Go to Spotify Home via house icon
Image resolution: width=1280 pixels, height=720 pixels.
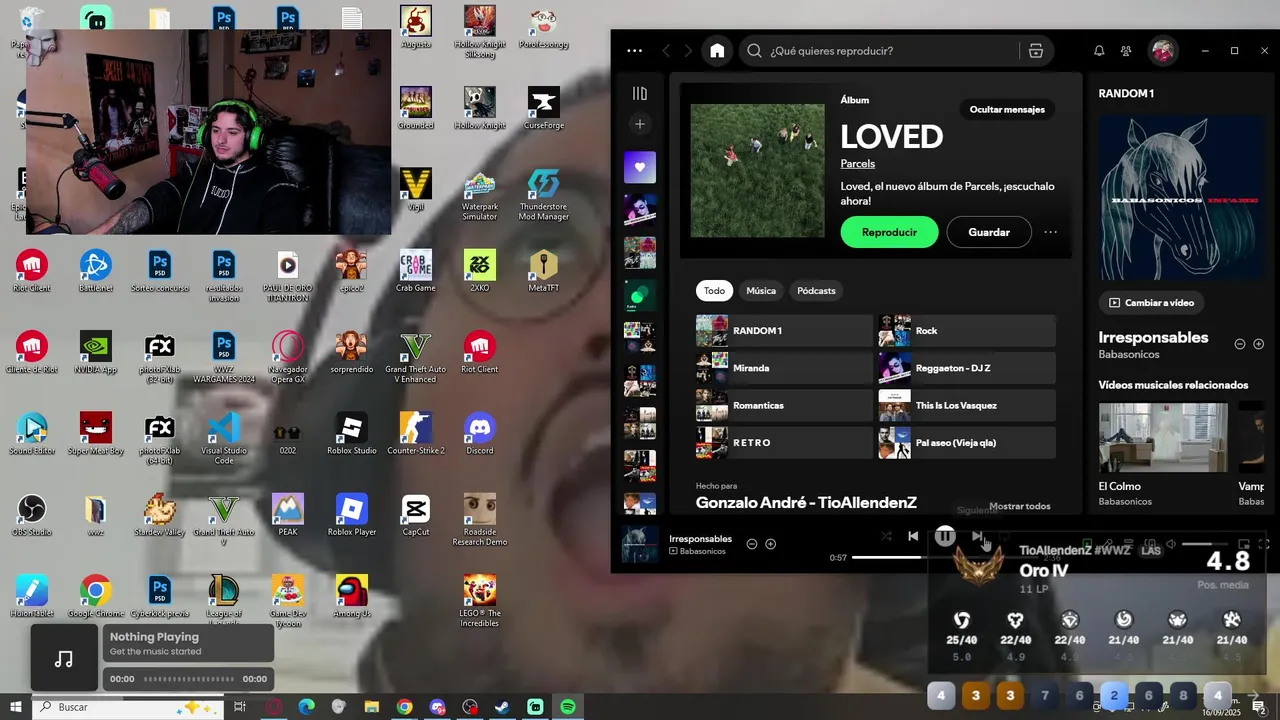click(x=717, y=51)
